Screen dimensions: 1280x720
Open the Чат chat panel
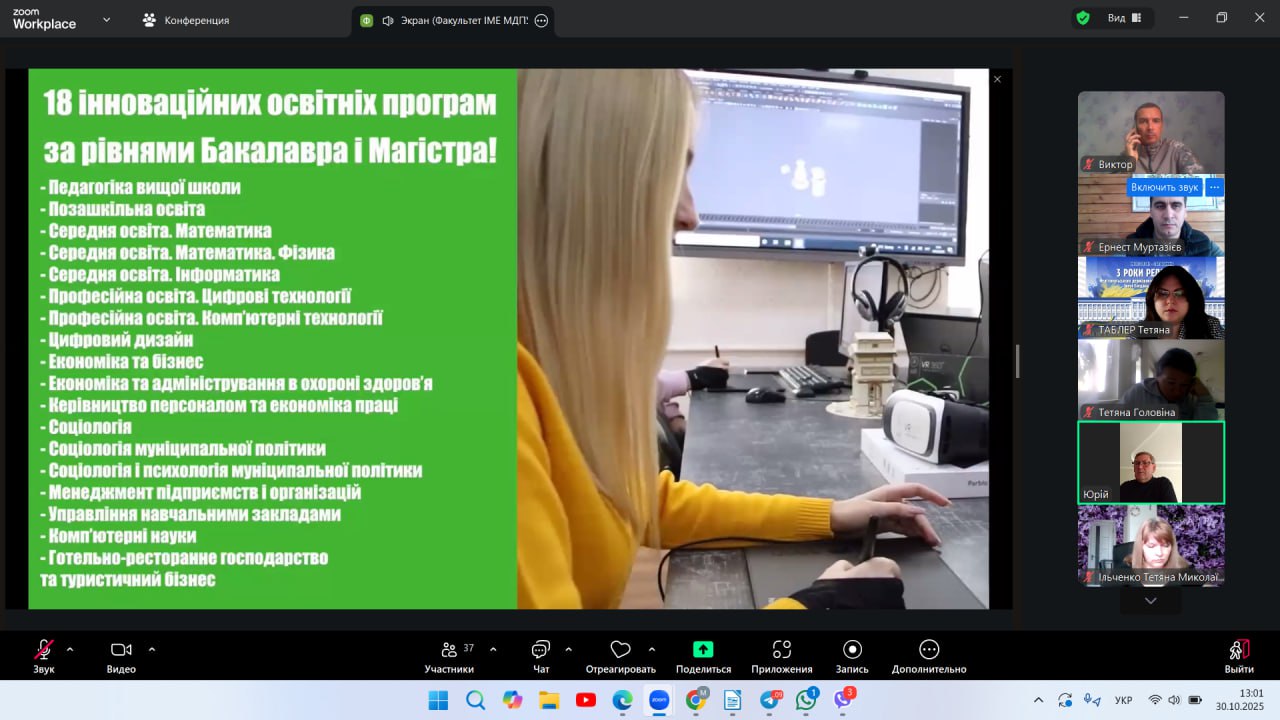coord(541,651)
